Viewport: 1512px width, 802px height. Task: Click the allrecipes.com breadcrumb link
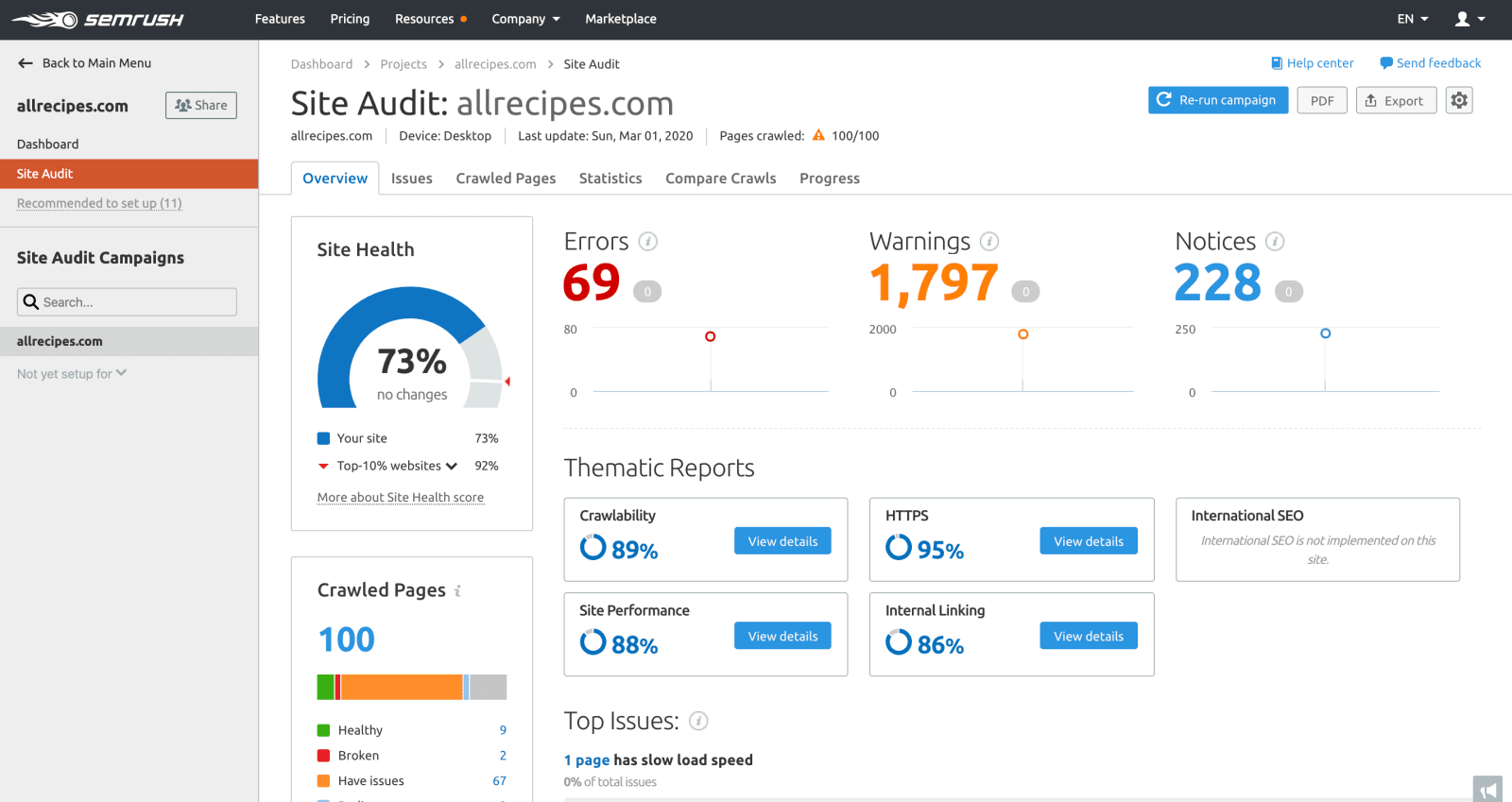point(495,64)
